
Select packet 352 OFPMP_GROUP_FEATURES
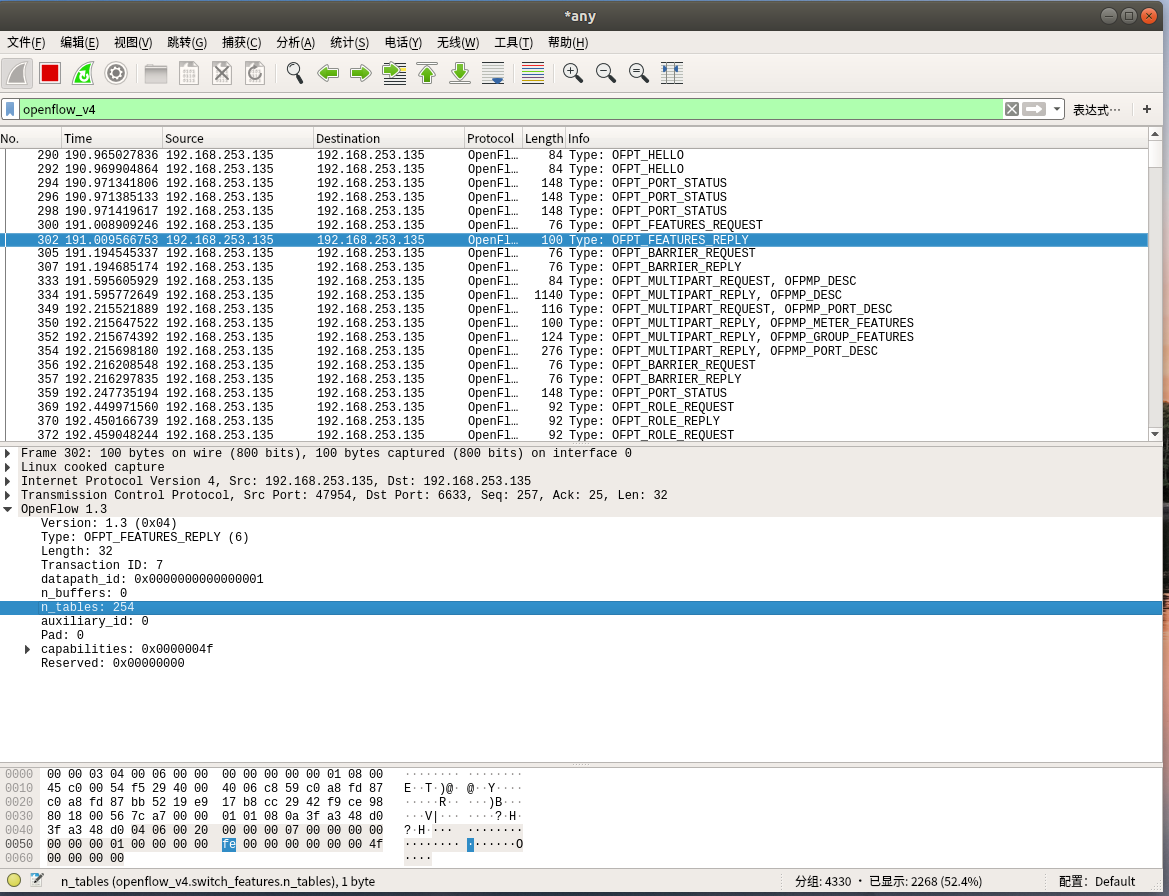[x=576, y=337]
